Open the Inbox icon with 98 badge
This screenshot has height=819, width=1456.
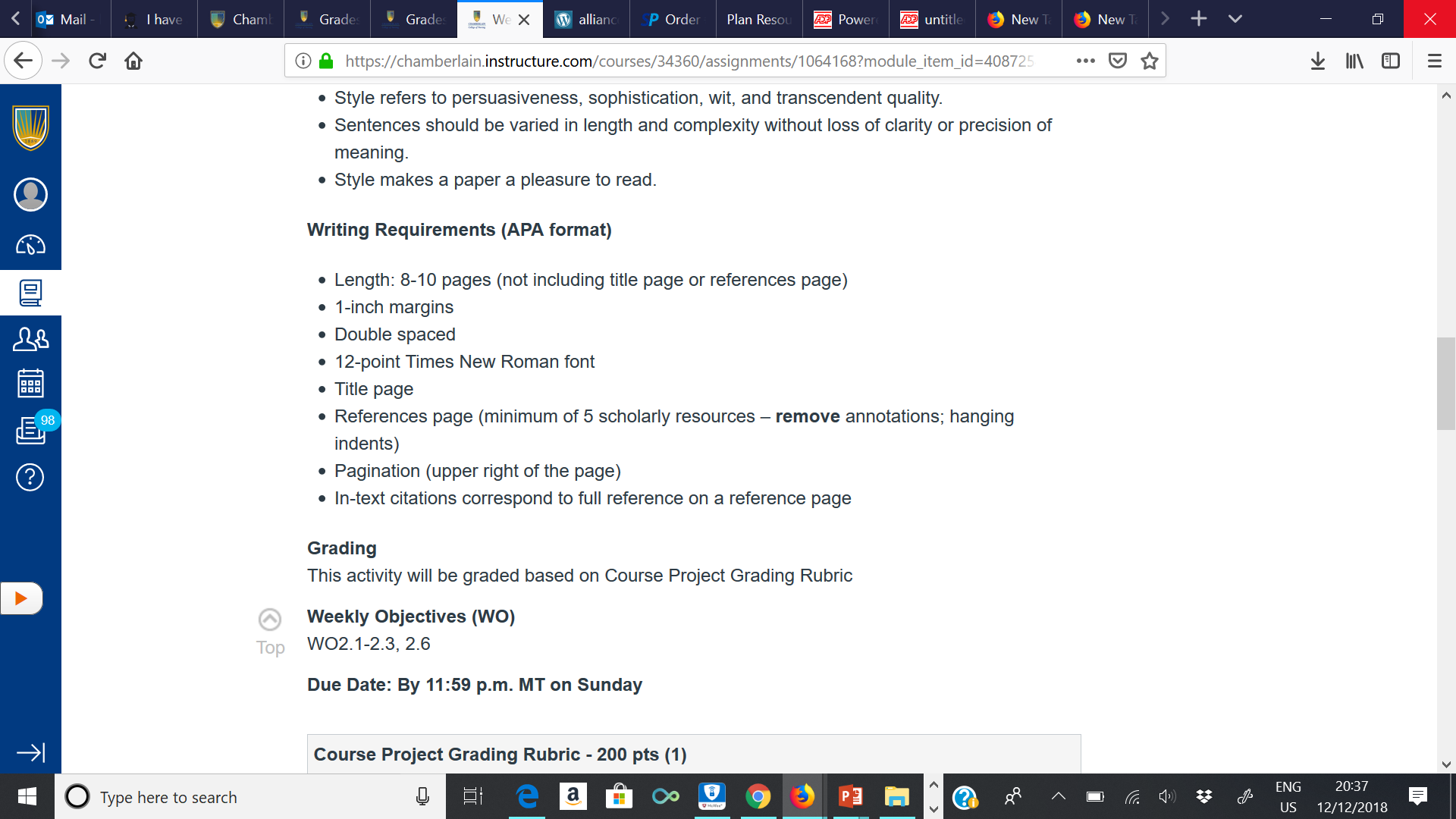(30, 430)
